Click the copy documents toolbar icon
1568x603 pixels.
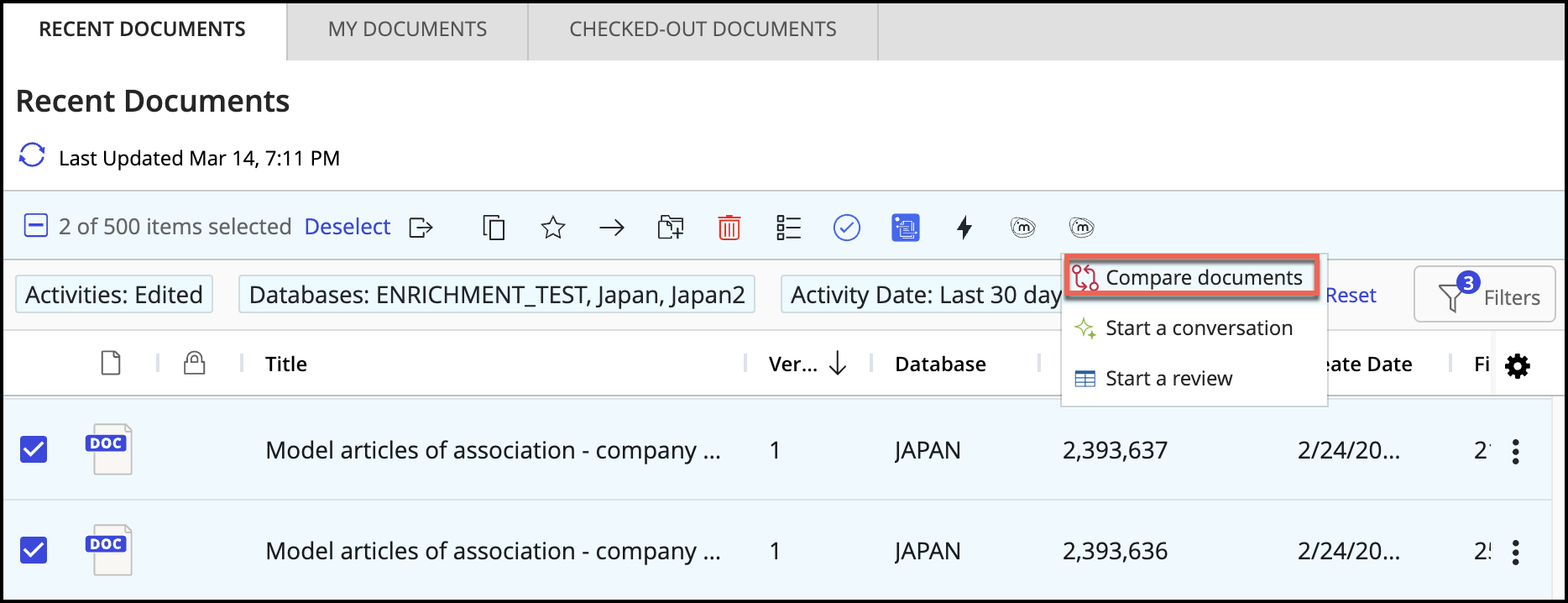pos(494,228)
